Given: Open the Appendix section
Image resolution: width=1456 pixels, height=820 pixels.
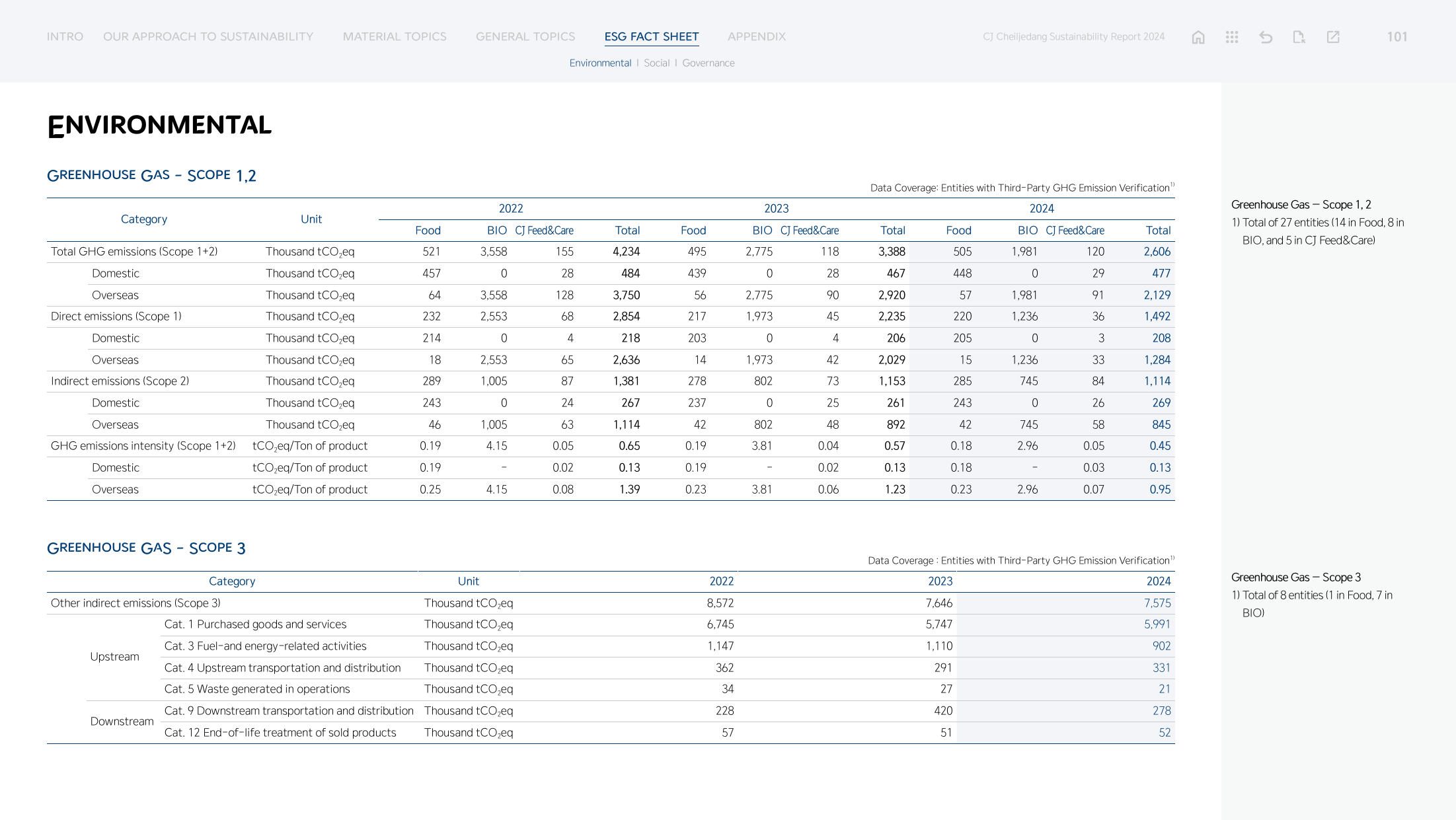Looking at the screenshot, I should 757,36.
